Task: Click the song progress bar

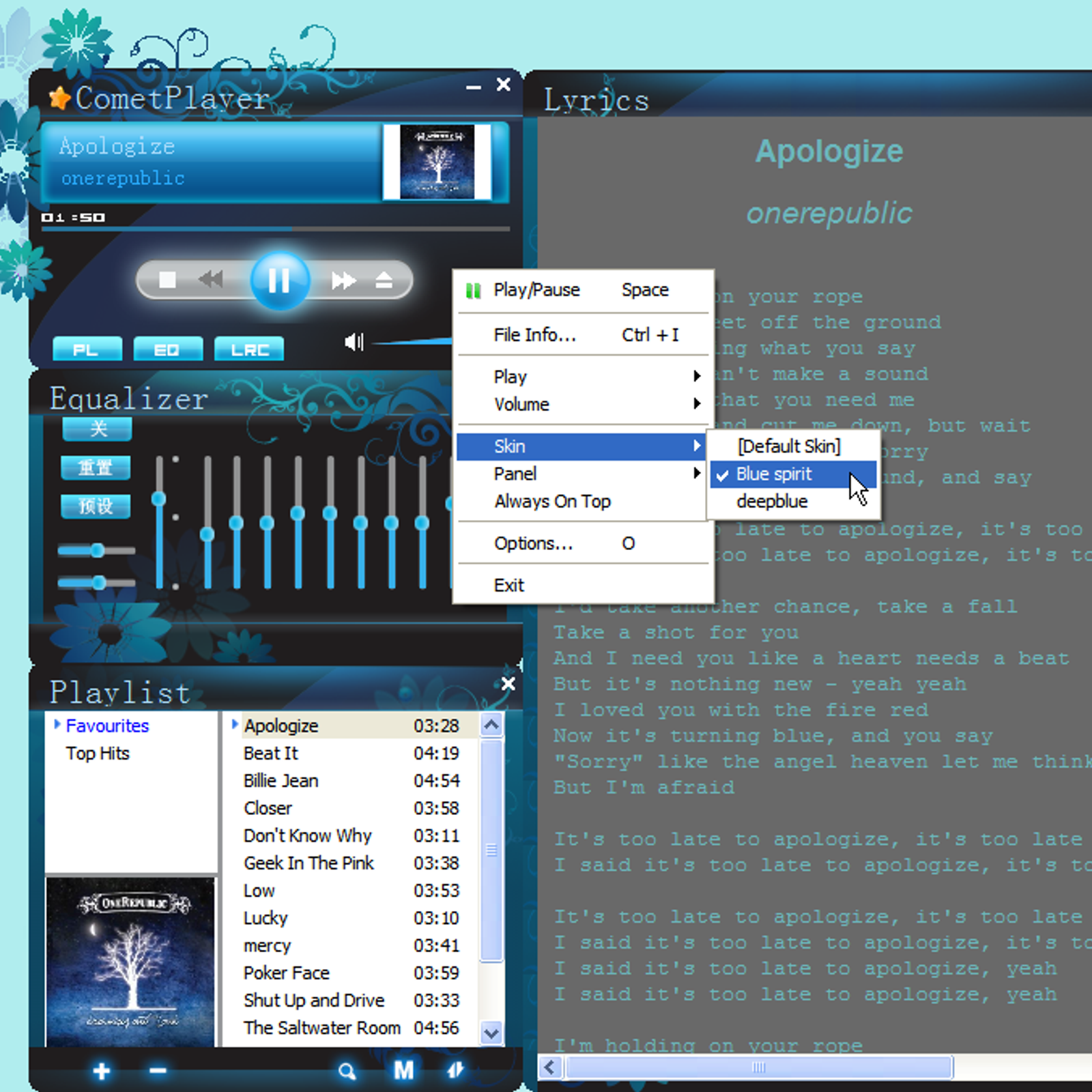Action: click(275, 229)
